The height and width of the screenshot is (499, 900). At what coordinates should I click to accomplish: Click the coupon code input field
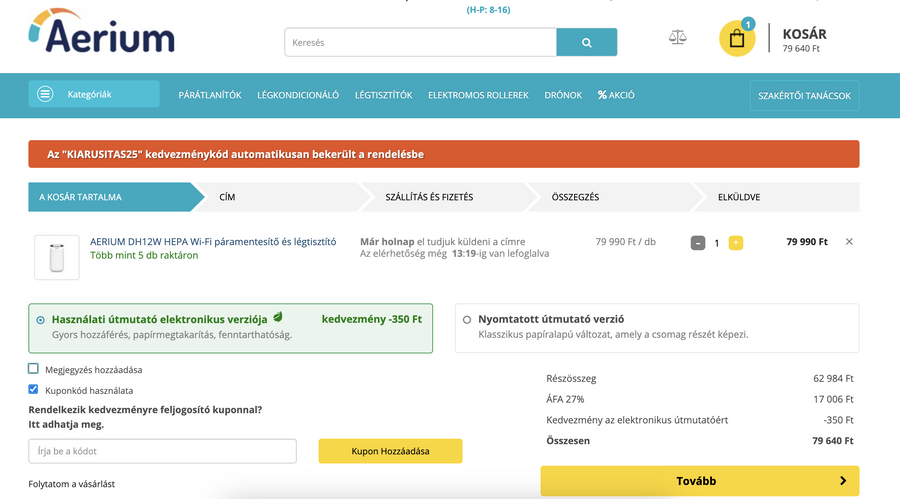point(163,451)
